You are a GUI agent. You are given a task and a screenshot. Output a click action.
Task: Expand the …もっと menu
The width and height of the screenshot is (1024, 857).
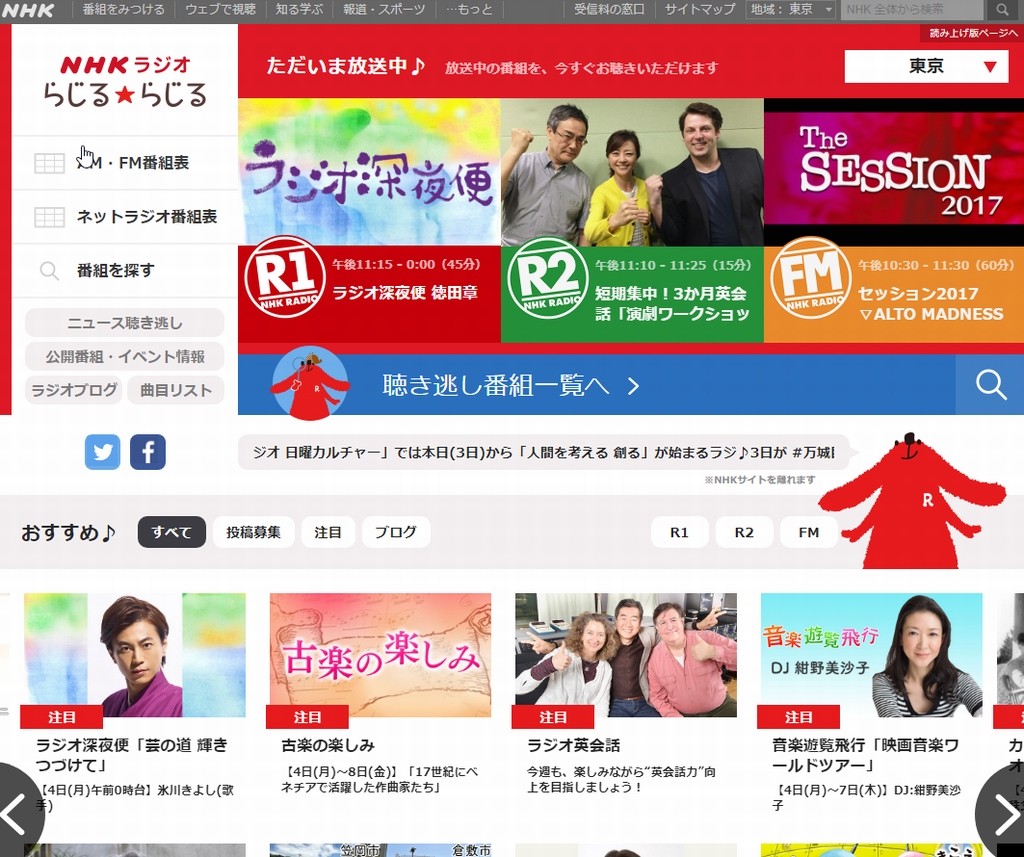pos(469,10)
